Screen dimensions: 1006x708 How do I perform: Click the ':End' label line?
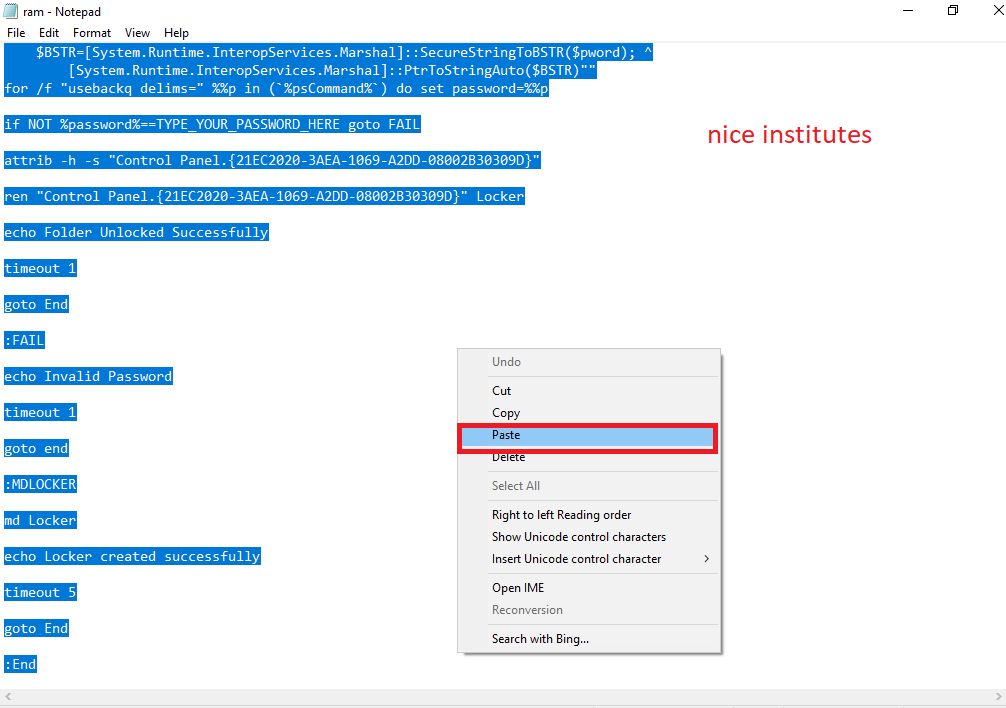click(21, 664)
